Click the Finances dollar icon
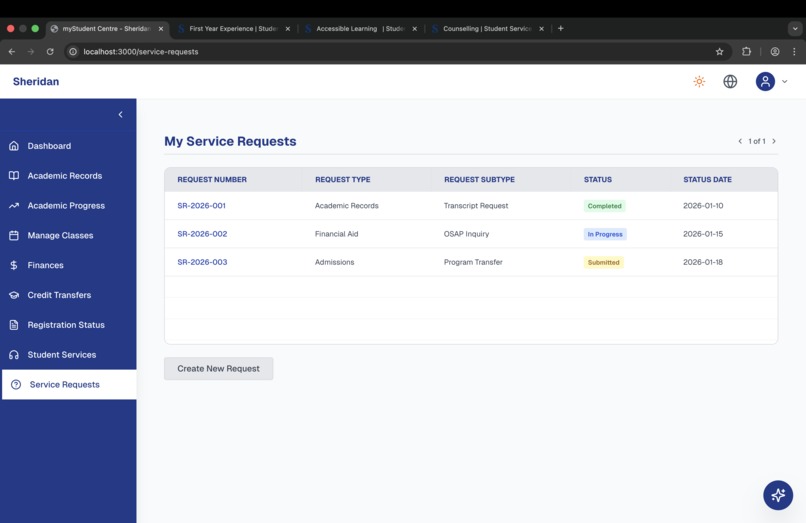The height and width of the screenshot is (523, 806). pos(14,265)
